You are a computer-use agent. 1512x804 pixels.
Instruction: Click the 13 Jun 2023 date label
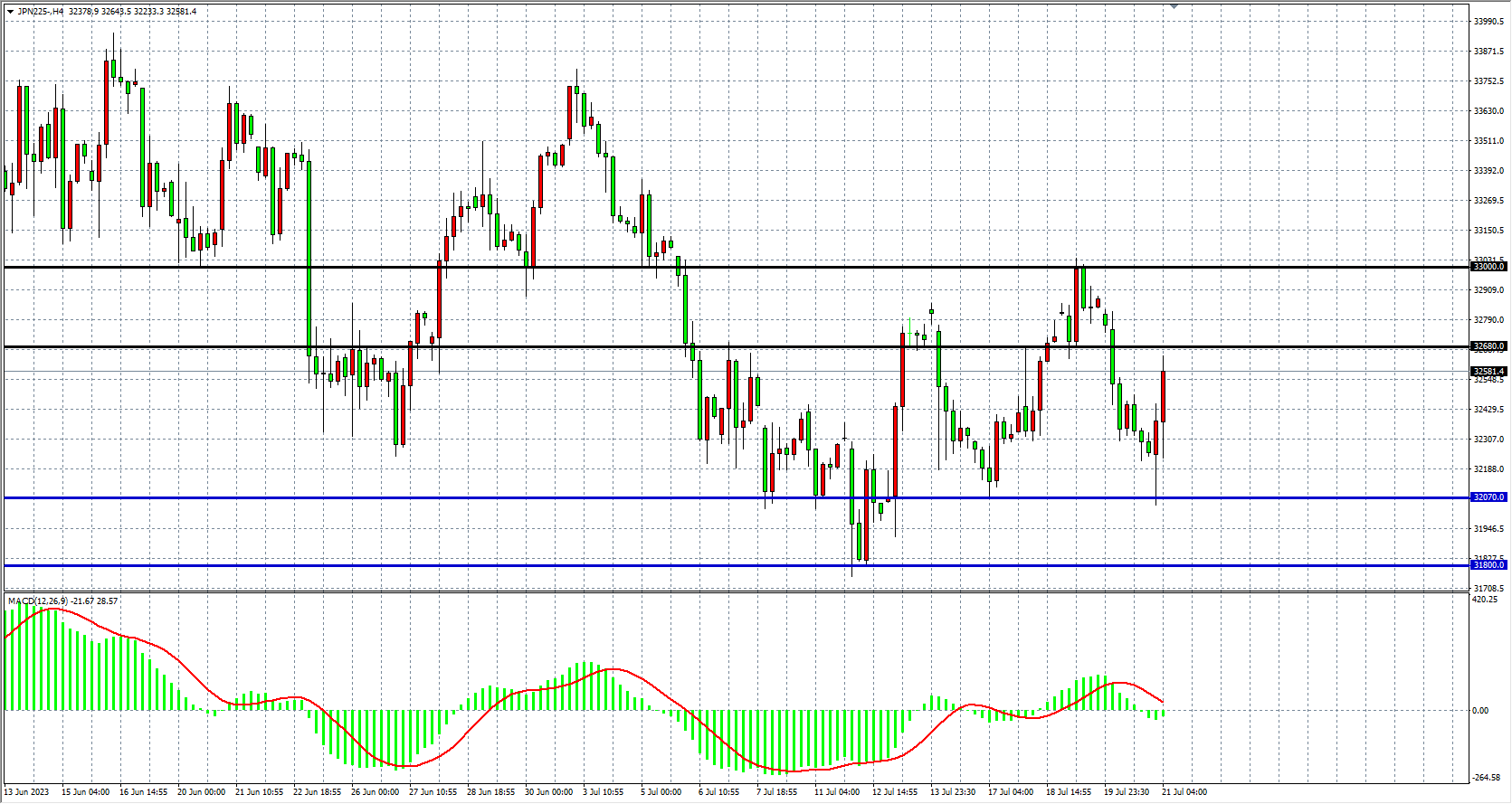pos(27,792)
